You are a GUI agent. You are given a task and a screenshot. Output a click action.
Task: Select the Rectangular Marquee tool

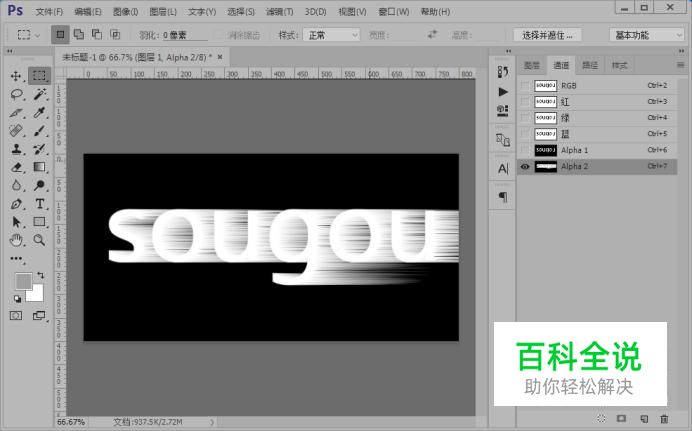point(39,76)
